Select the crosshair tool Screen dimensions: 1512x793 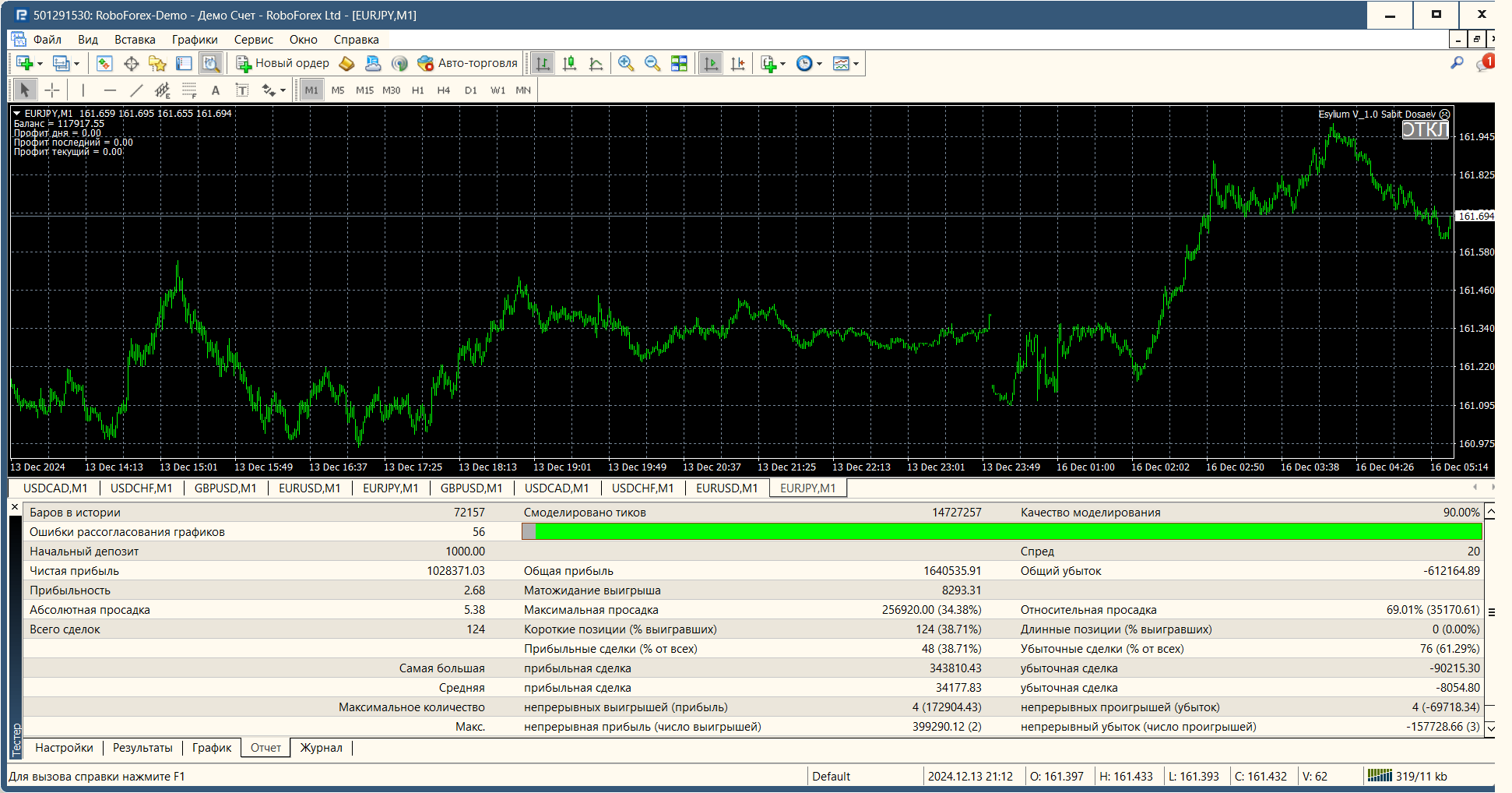point(52,90)
